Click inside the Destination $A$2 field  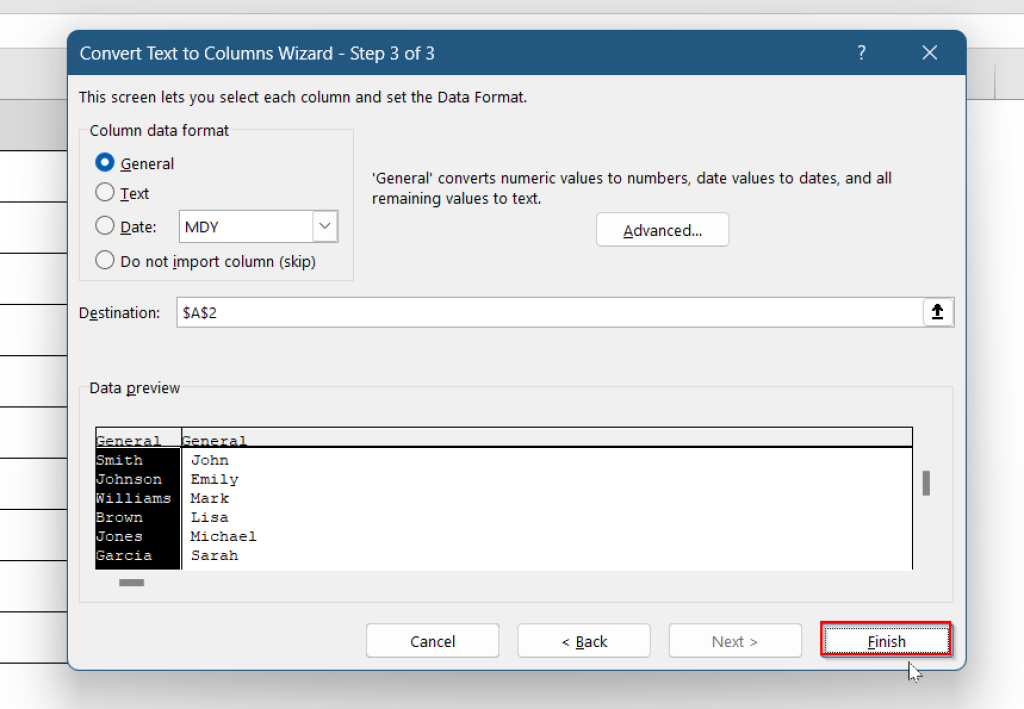(549, 312)
